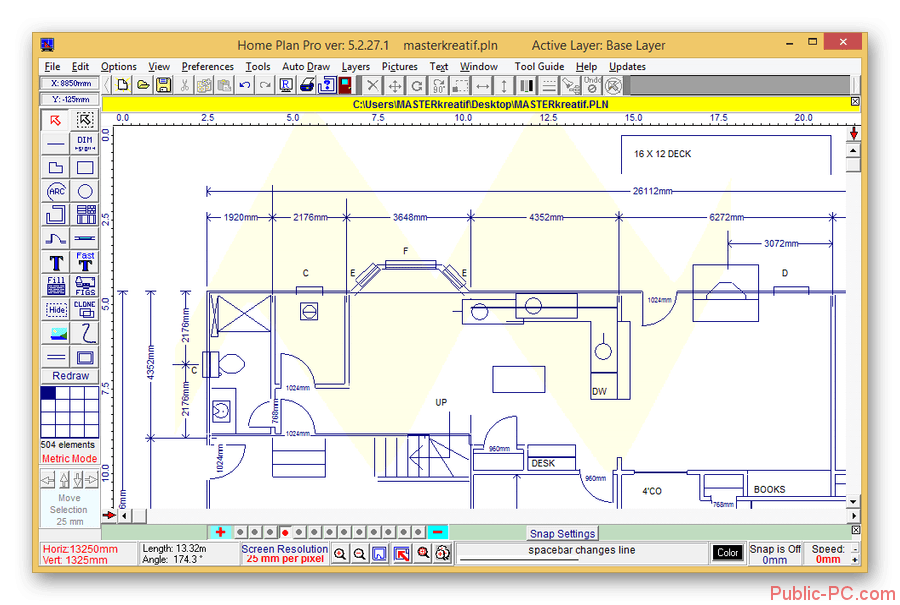This screenshot has height=605, width=900.
Task: Select the Circle drawing tool
Action: pos(85,191)
